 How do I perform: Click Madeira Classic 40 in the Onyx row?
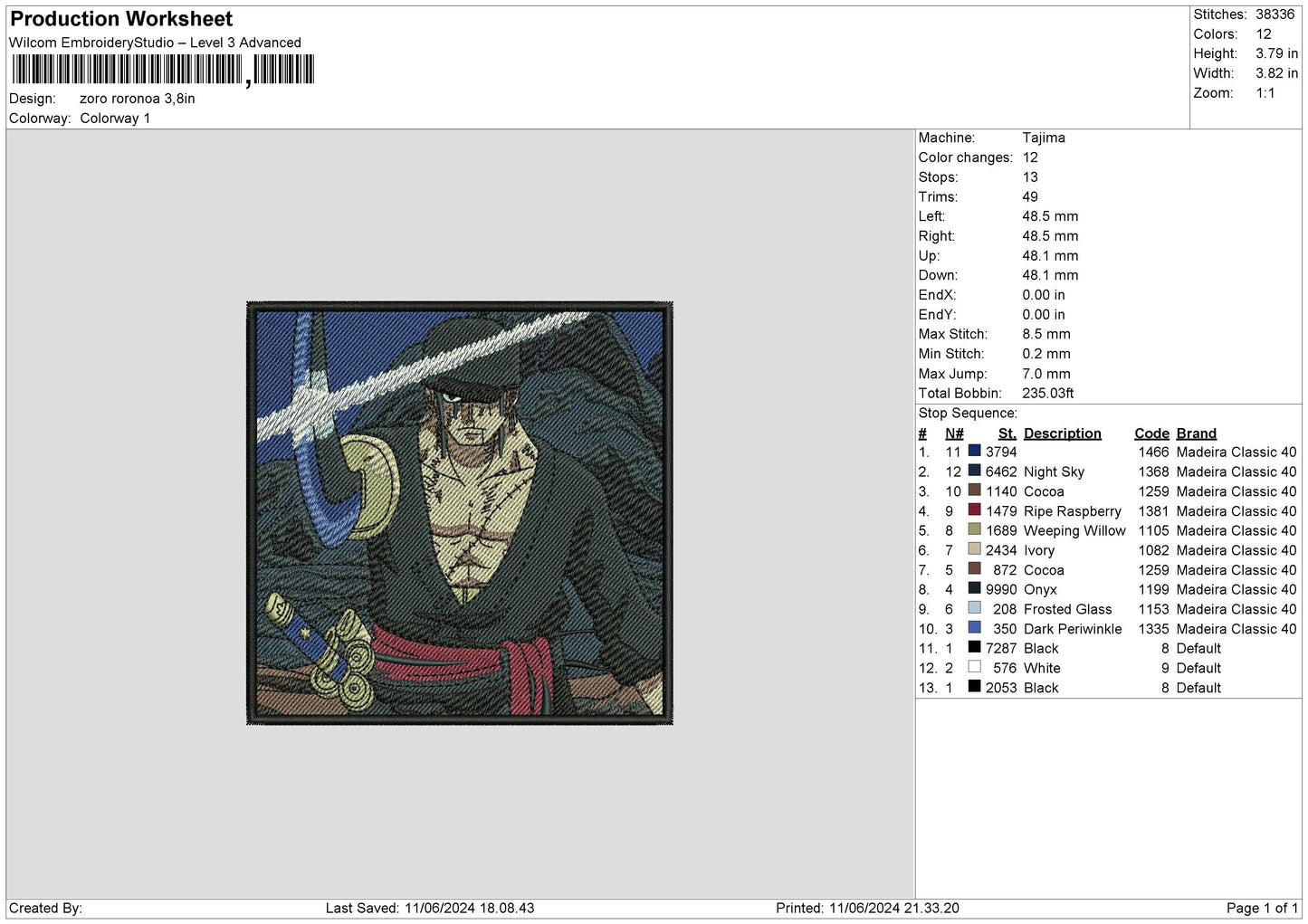point(1236,589)
